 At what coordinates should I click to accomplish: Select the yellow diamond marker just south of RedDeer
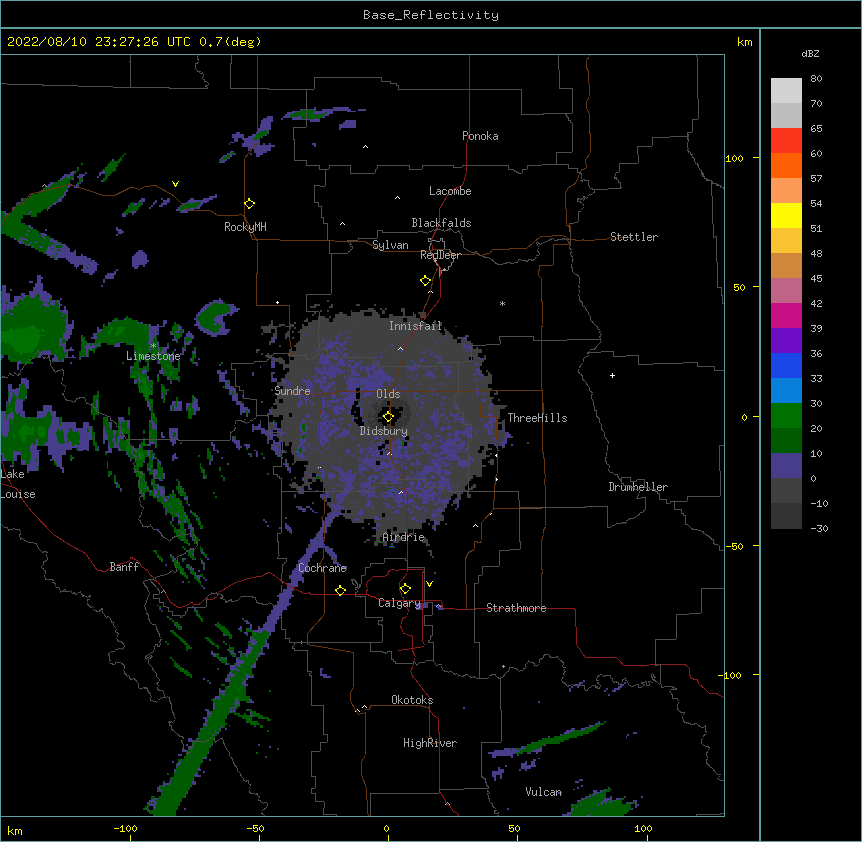click(x=426, y=281)
